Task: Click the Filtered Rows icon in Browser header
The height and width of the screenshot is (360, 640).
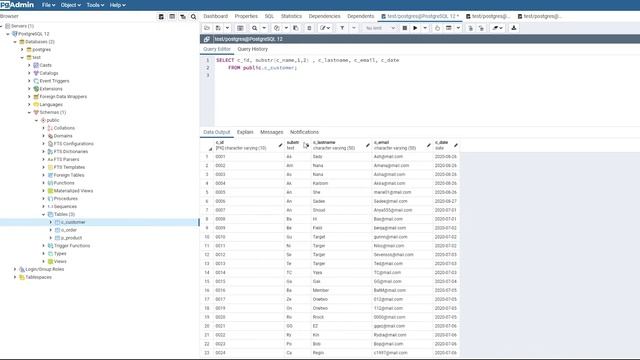Action: pyautogui.click(x=183, y=17)
